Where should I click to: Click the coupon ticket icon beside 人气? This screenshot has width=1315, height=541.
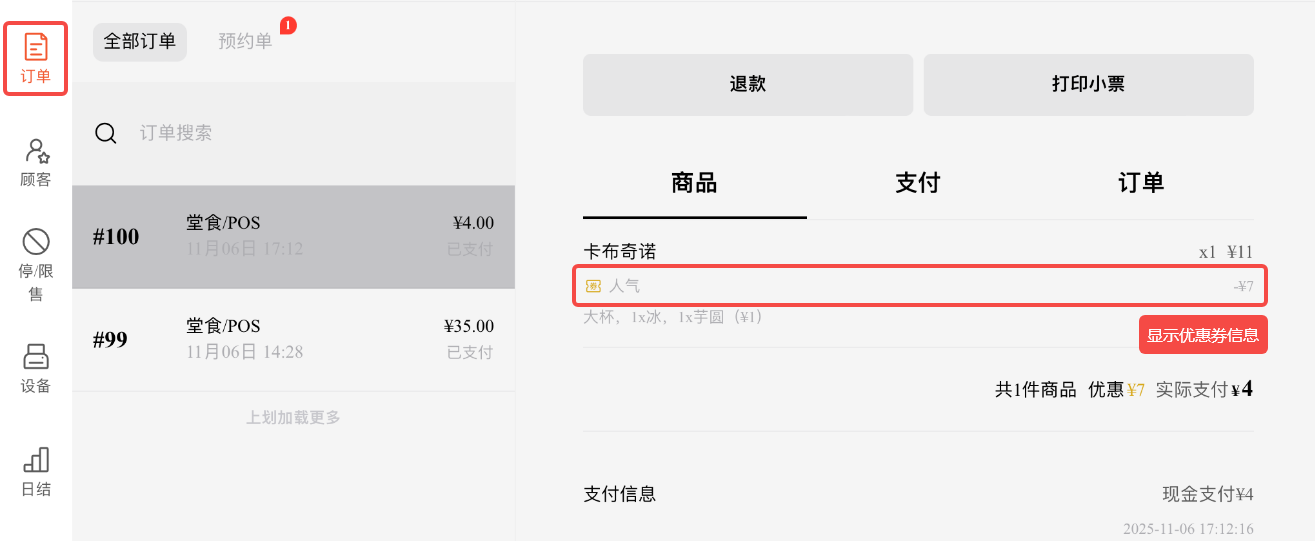point(593,286)
